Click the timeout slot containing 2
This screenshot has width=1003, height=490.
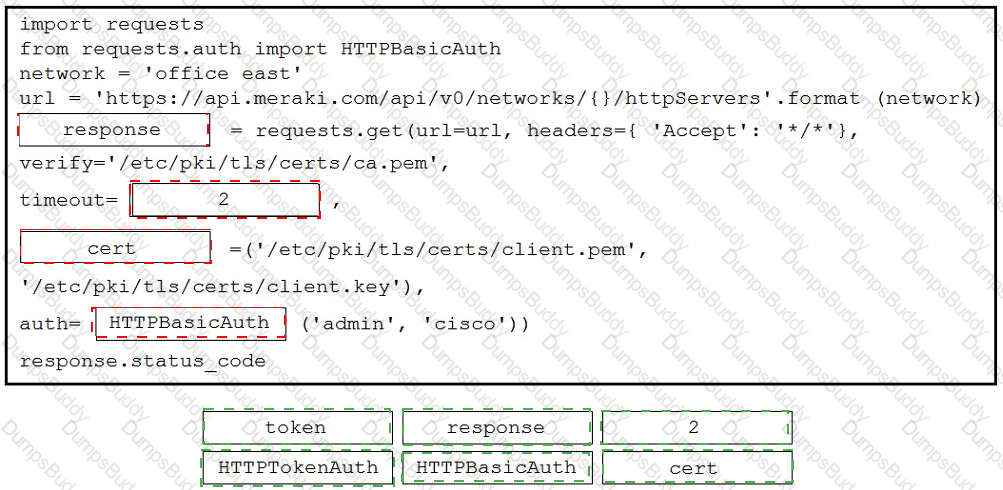[x=225, y=200]
